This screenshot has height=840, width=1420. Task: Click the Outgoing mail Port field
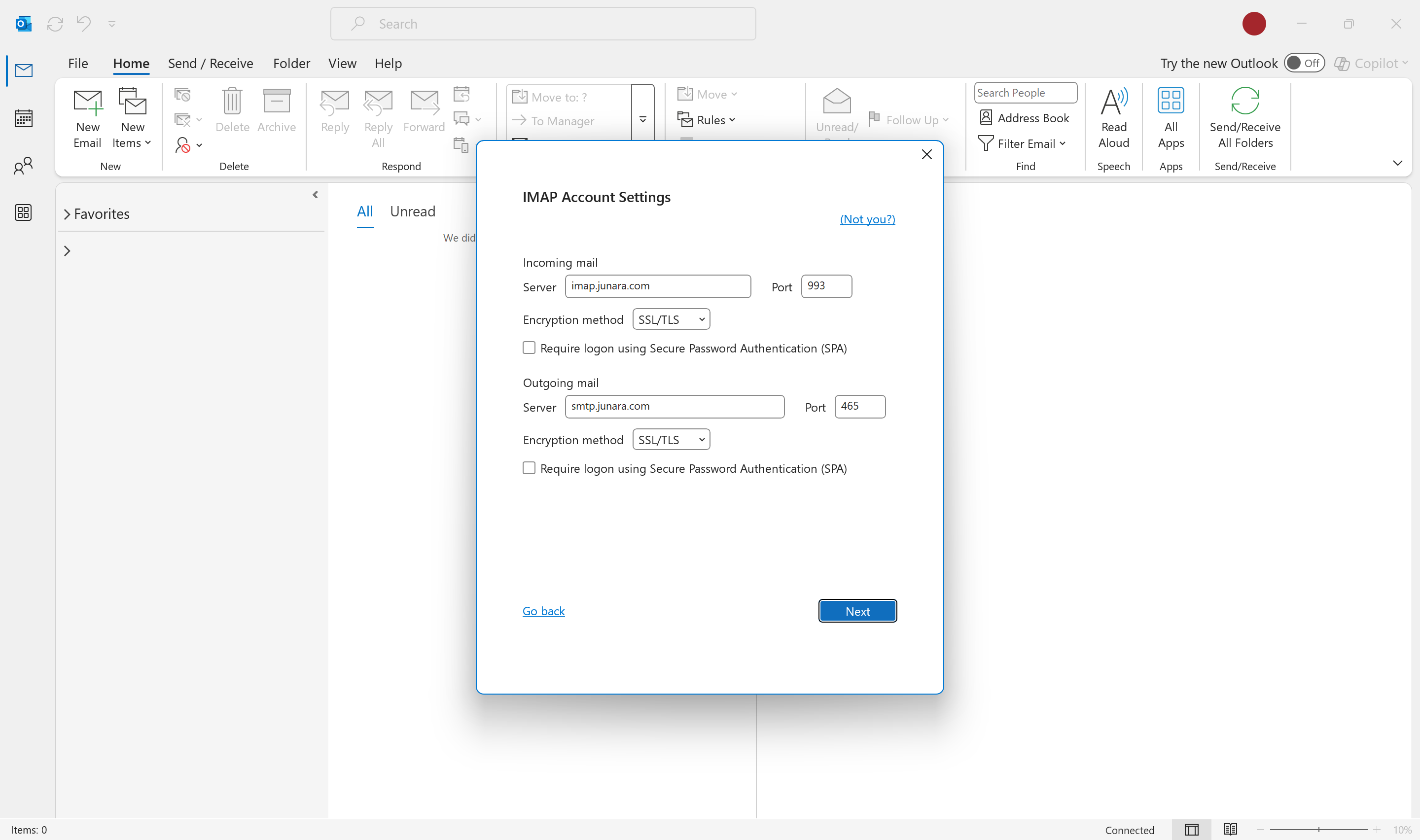pos(860,406)
